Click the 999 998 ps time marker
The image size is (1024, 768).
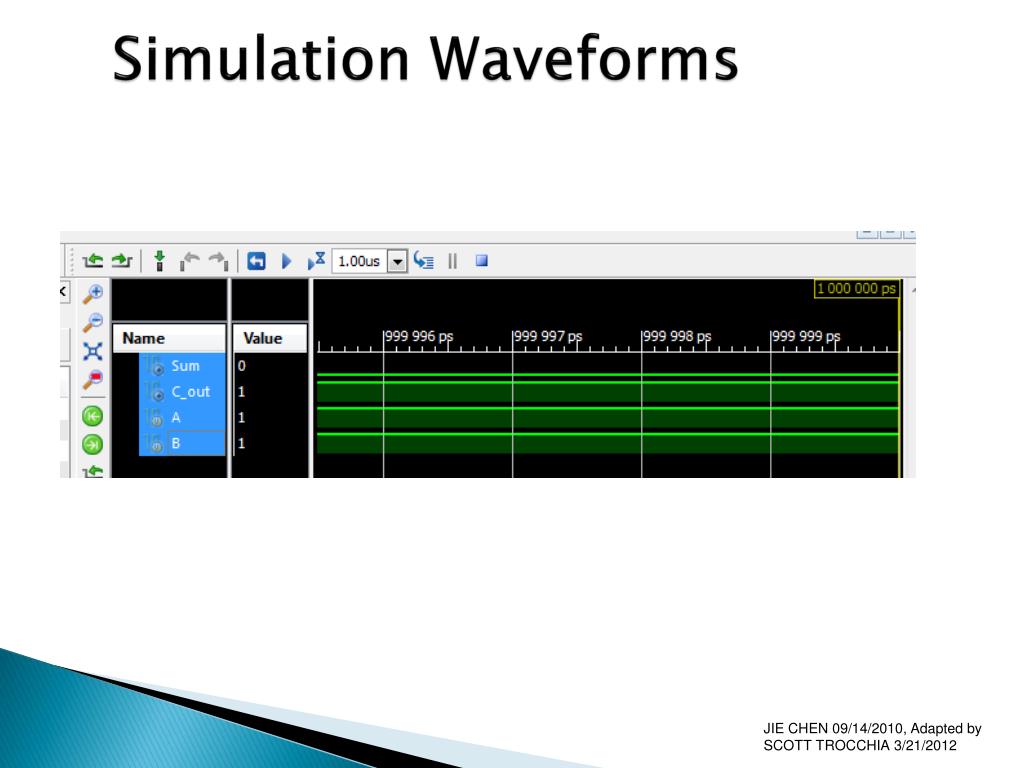(x=677, y=336)
